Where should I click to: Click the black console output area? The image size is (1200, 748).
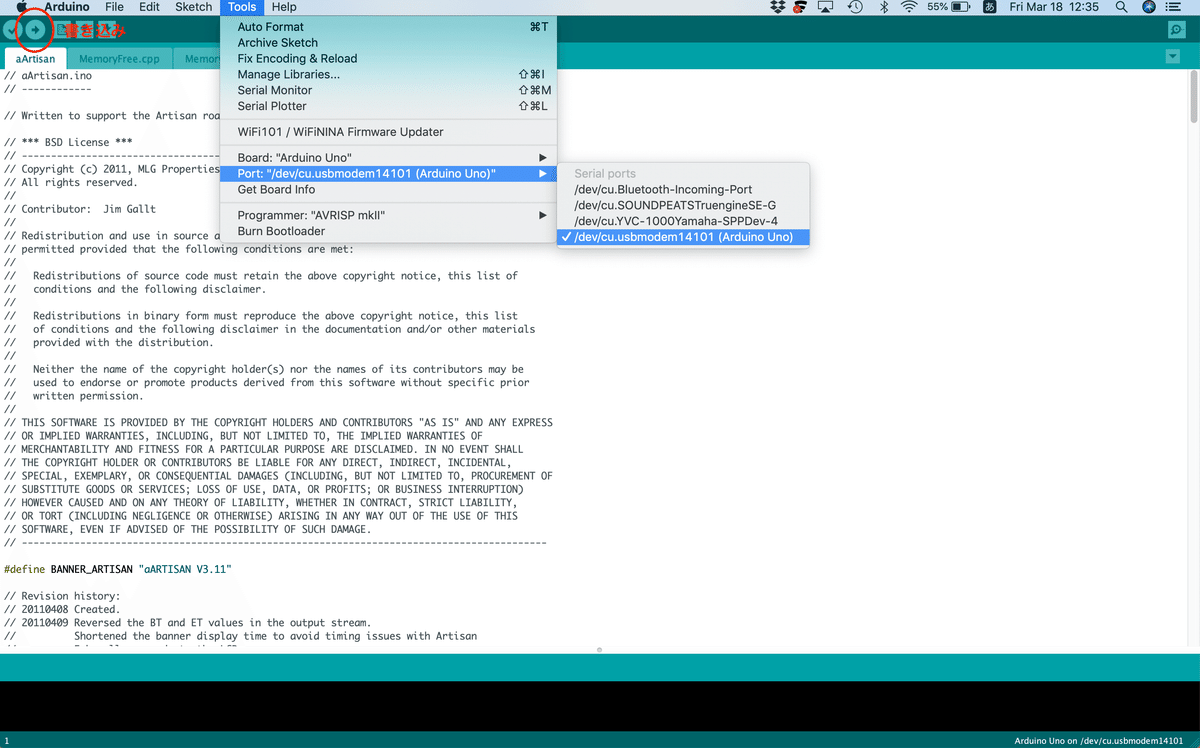point(600,706)
